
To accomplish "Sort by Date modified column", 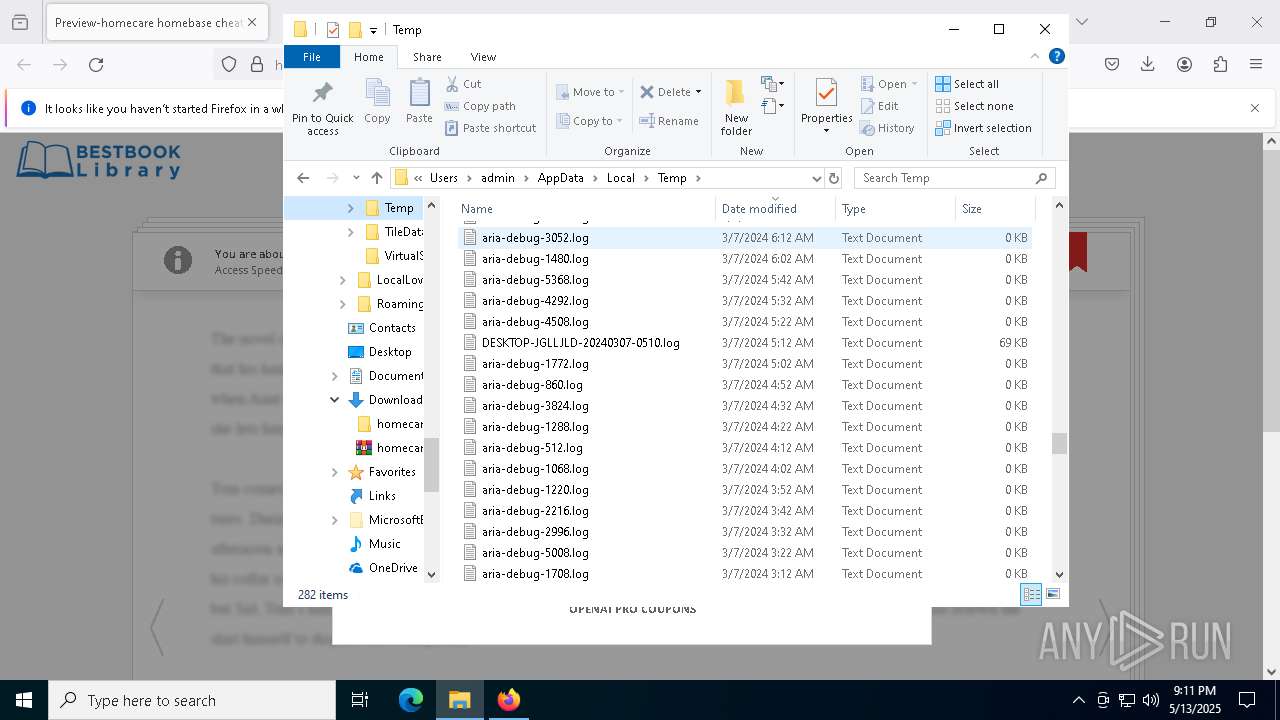I will pos(775,208).
